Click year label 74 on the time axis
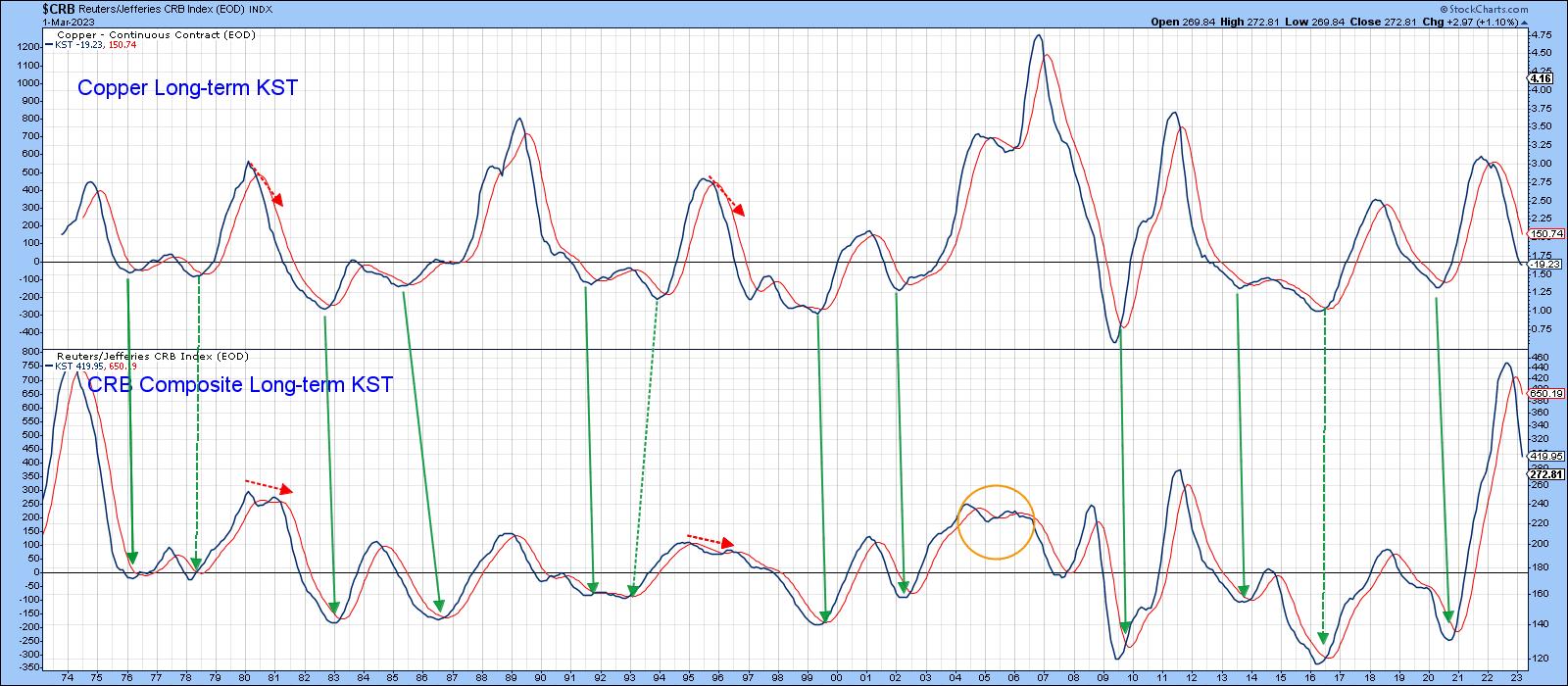 coord(67,677)
